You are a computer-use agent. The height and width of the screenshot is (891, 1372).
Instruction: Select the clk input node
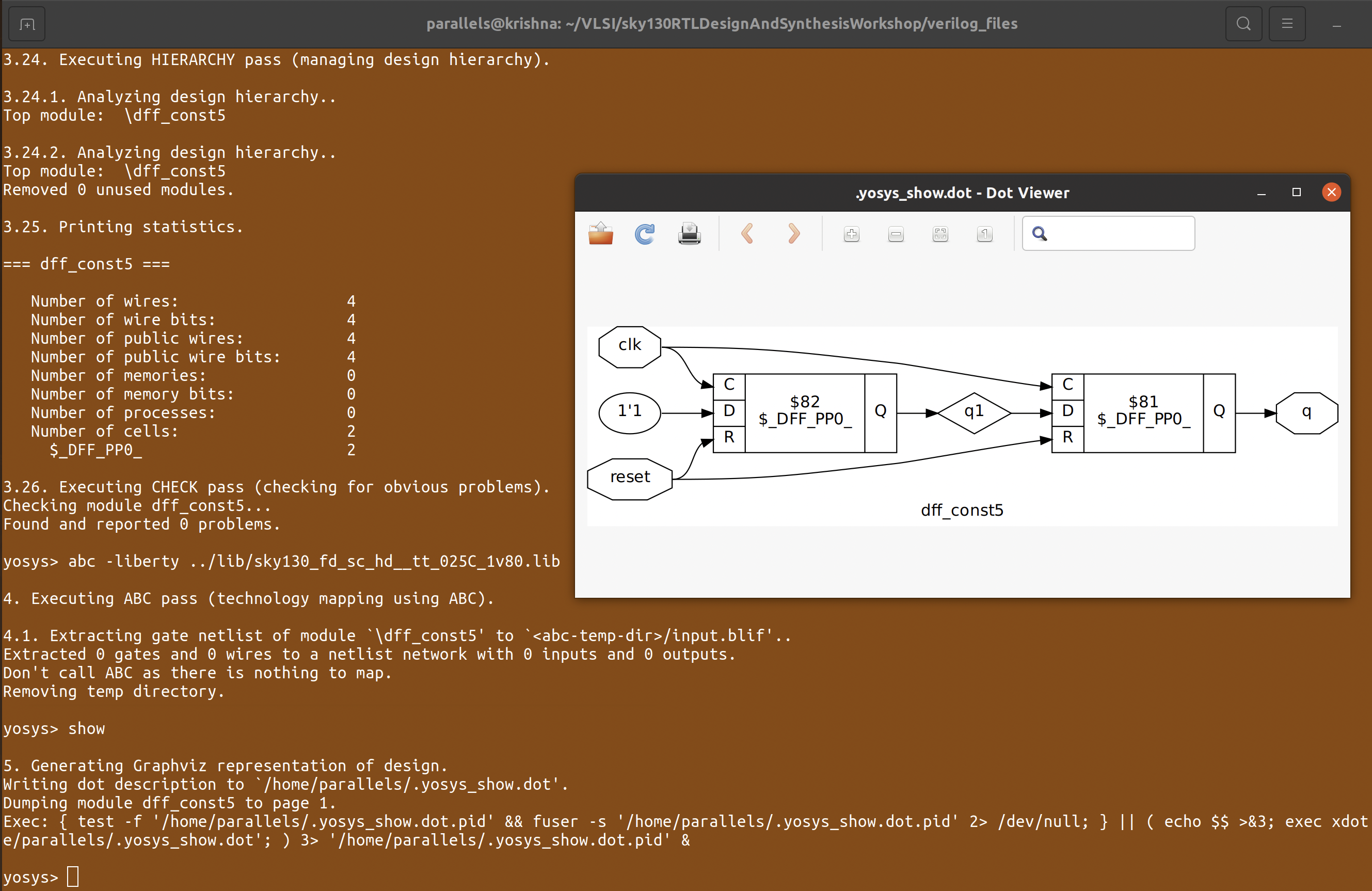[630, 346]
